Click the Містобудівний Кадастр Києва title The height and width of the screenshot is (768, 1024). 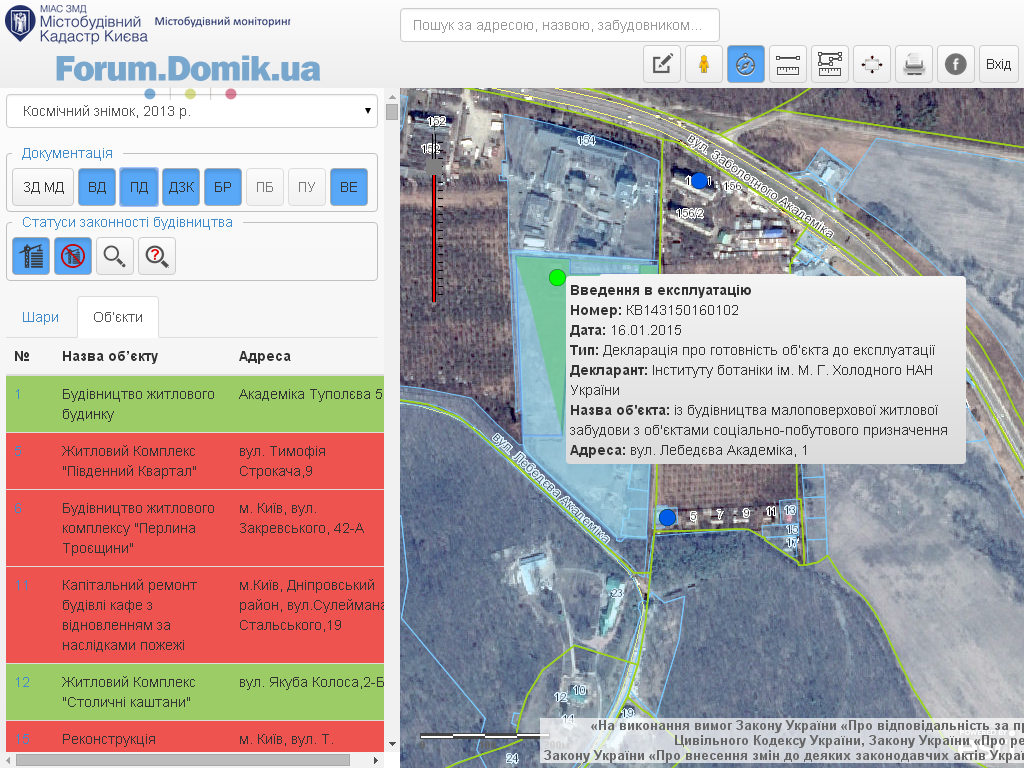click(93, 29)
